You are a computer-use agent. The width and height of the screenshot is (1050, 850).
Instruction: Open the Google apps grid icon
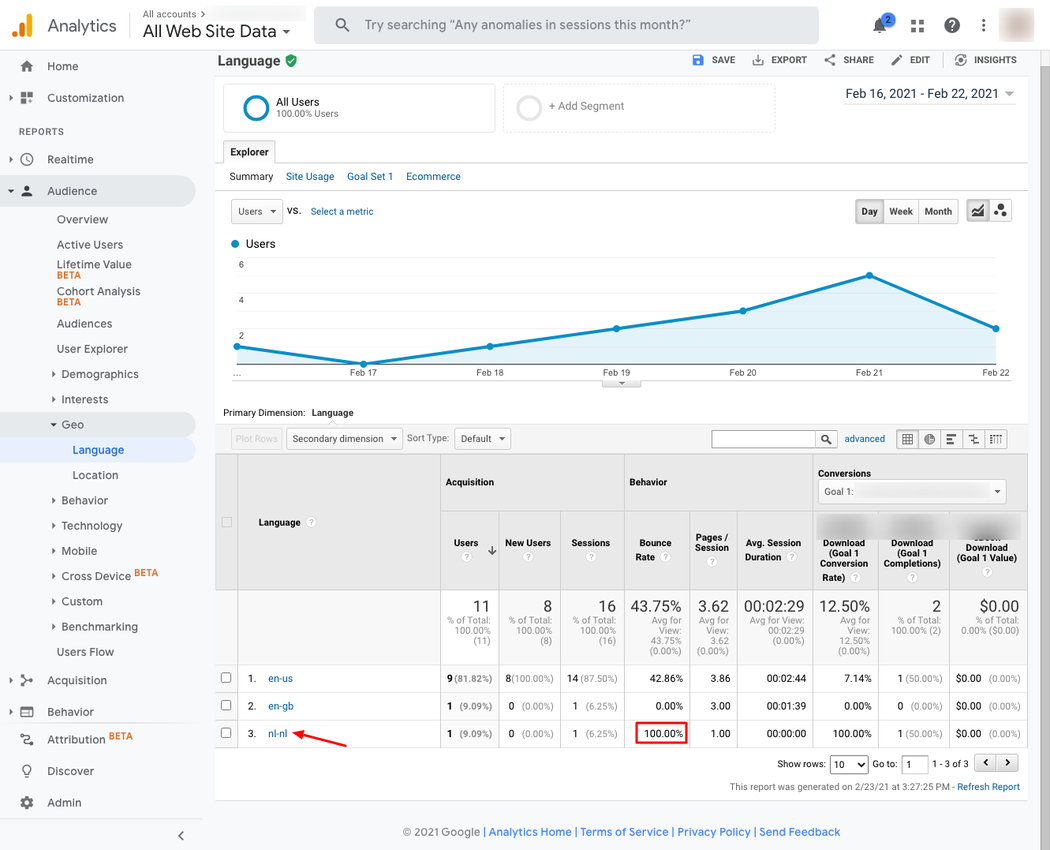tap(917, 25)
